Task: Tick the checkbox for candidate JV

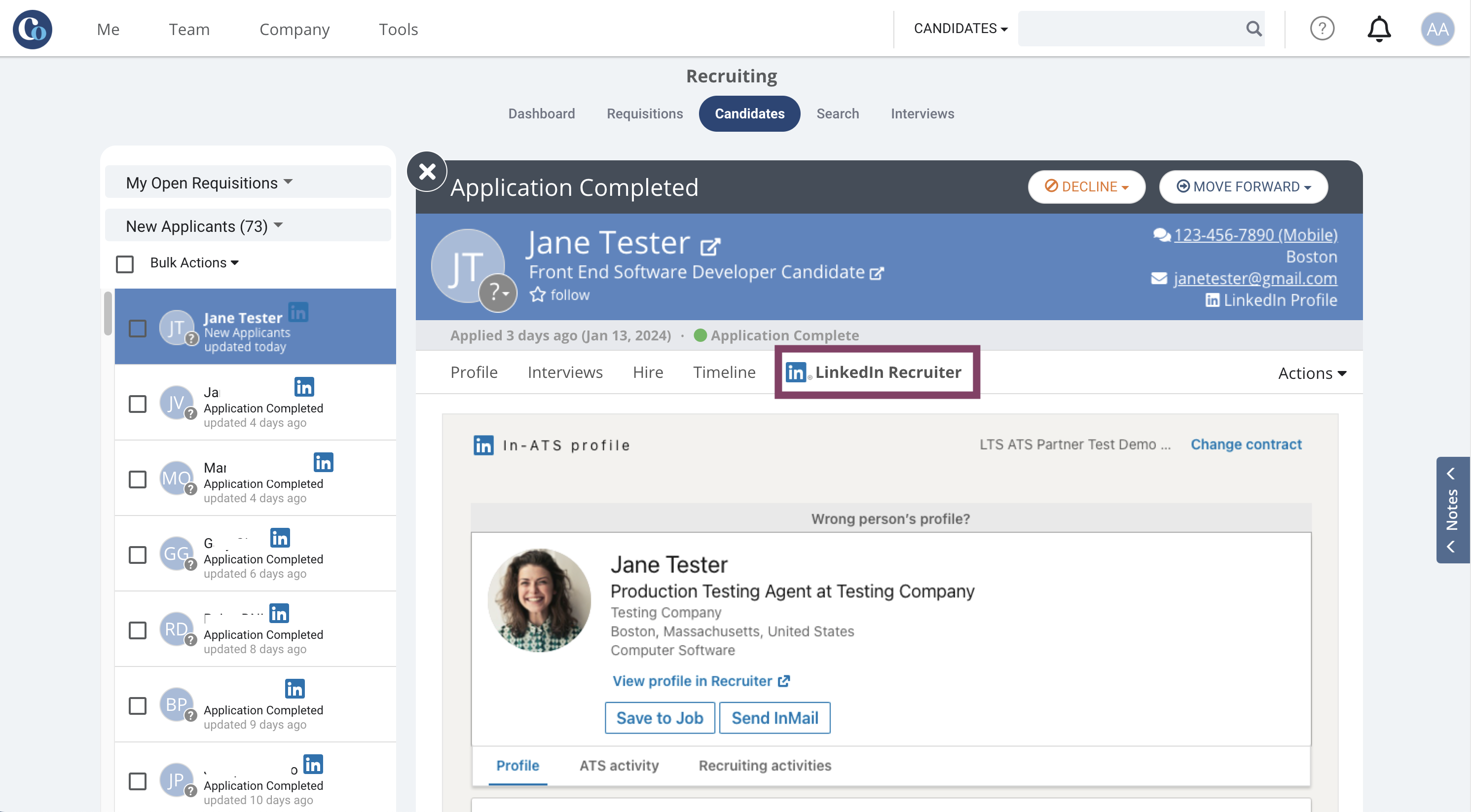Action: pyautogui.click(x=138, y=404)
